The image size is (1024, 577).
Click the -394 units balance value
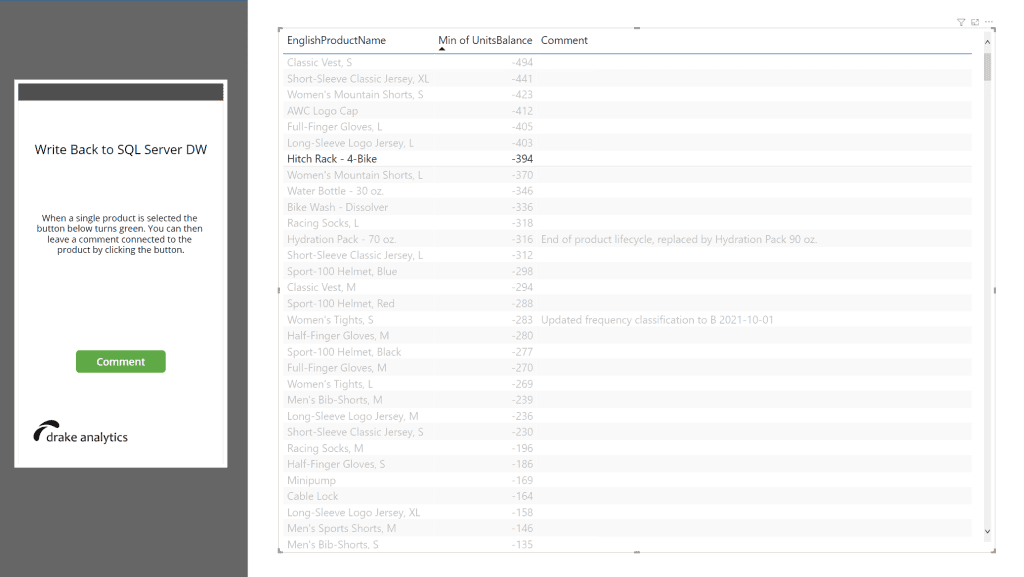[x=522, y=159]
